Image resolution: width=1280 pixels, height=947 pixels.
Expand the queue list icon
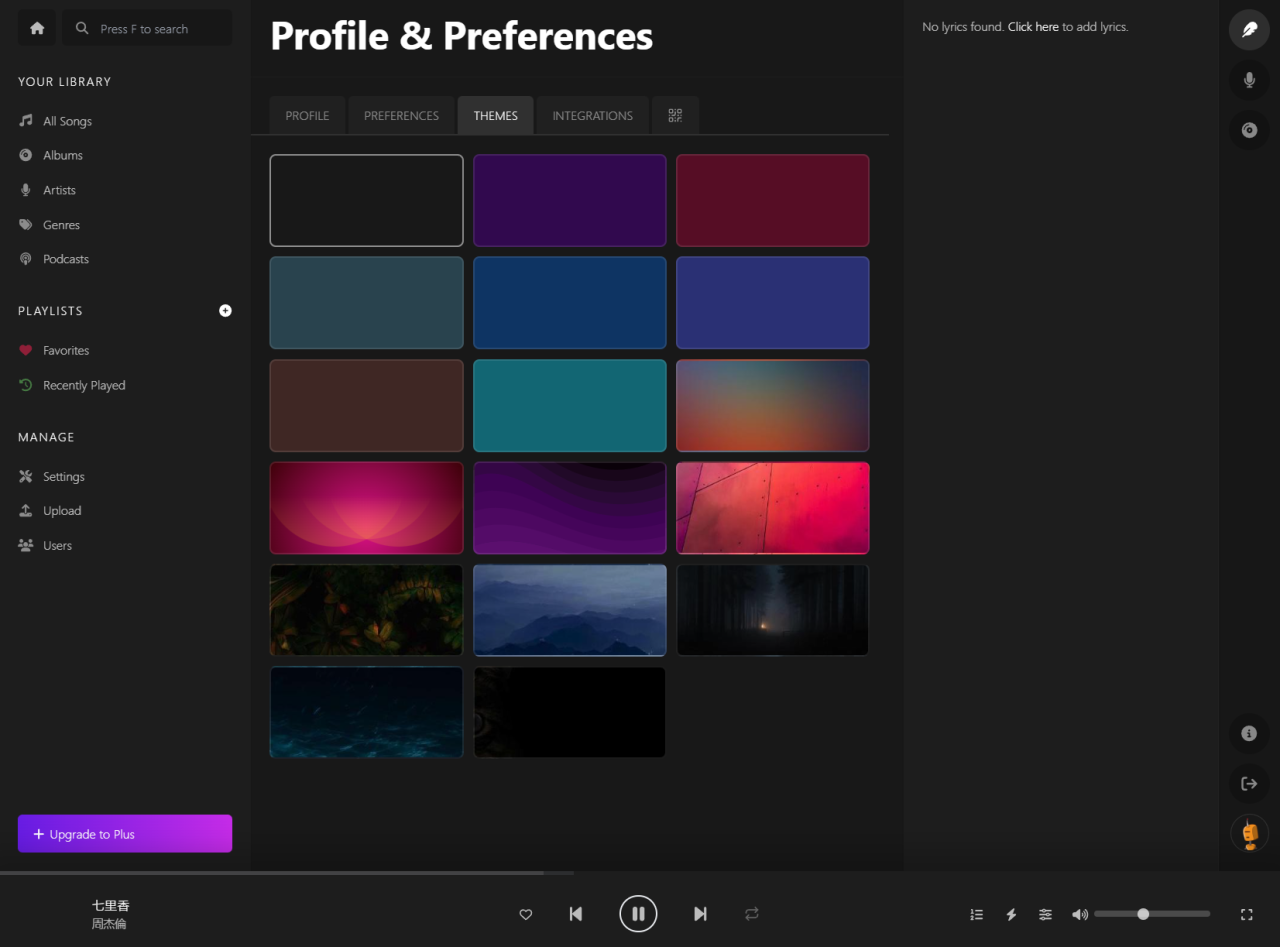[977, 914]
